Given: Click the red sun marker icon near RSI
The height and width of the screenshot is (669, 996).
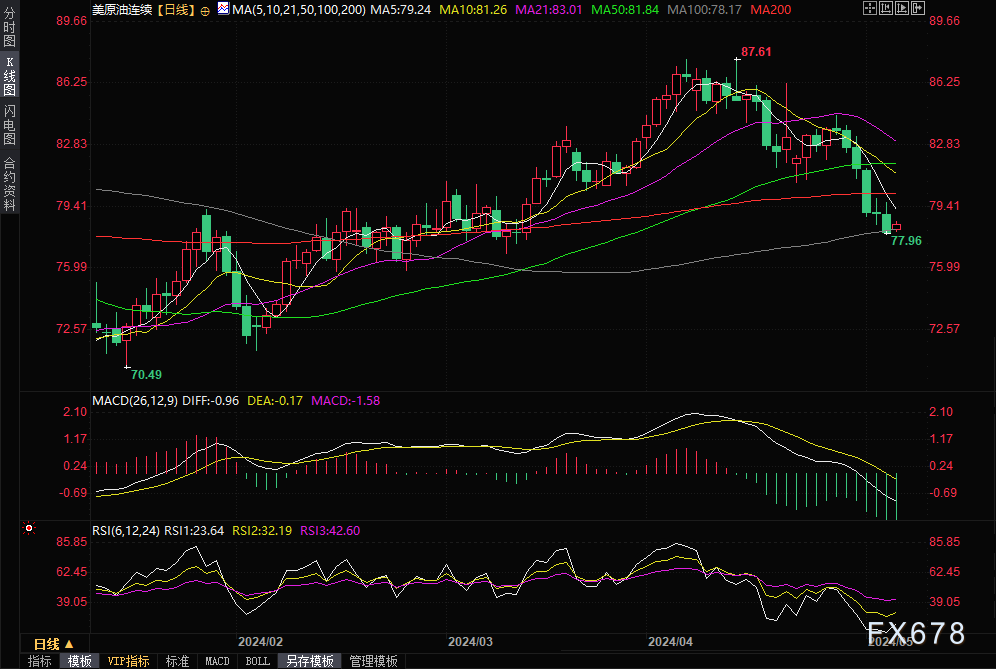Looking at the screenshot, I should click(x=29, y=527).
